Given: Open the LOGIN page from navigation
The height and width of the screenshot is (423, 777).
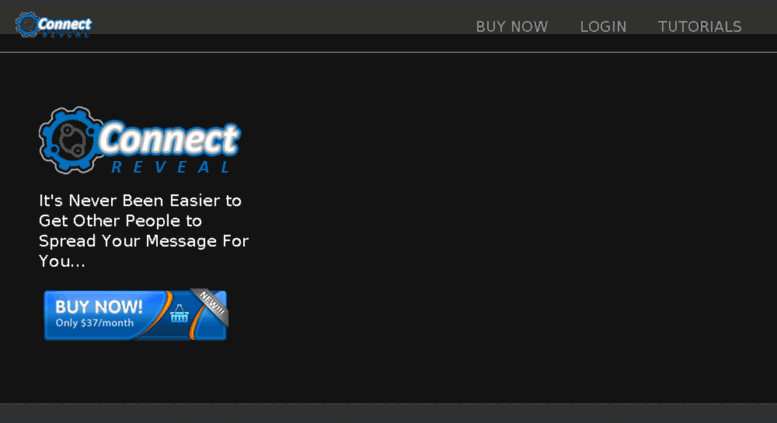Looking at the screenshot, I should pyautogui.click(x=603, y=27).
